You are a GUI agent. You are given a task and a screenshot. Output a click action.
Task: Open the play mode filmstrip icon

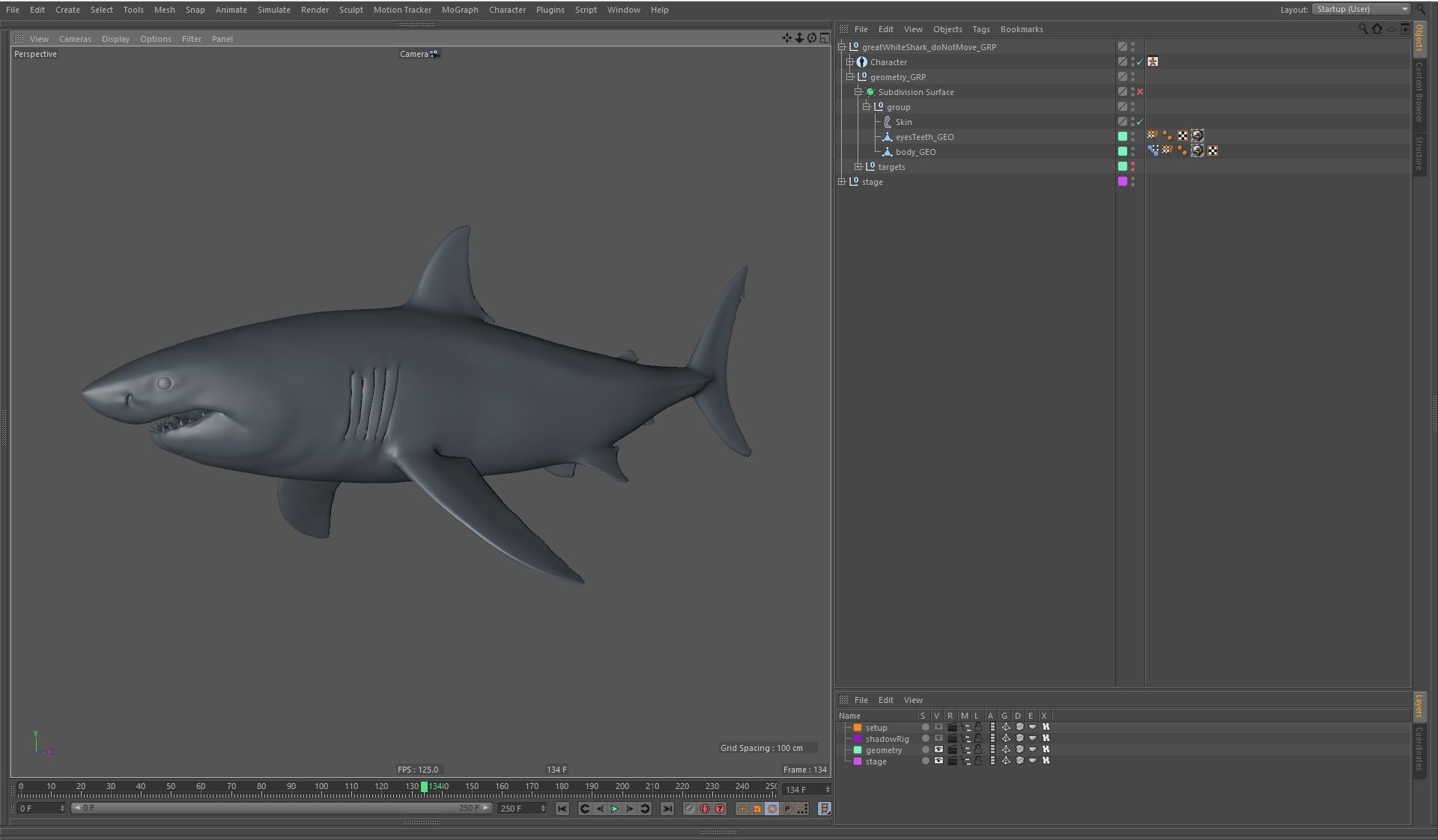pos(825,809)
